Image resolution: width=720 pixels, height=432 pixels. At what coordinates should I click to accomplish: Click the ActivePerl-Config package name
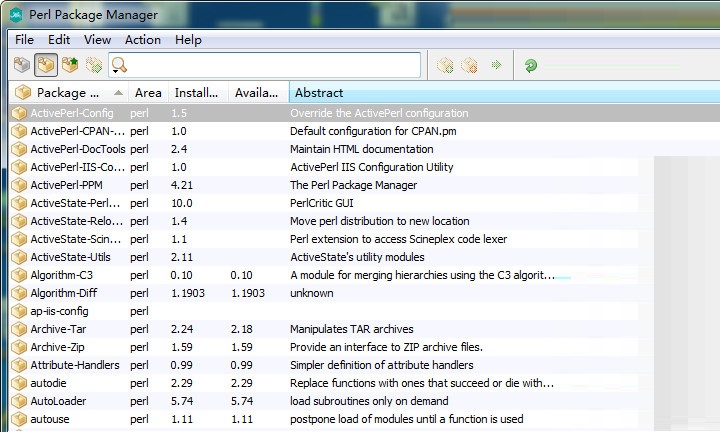pos(72,113)
